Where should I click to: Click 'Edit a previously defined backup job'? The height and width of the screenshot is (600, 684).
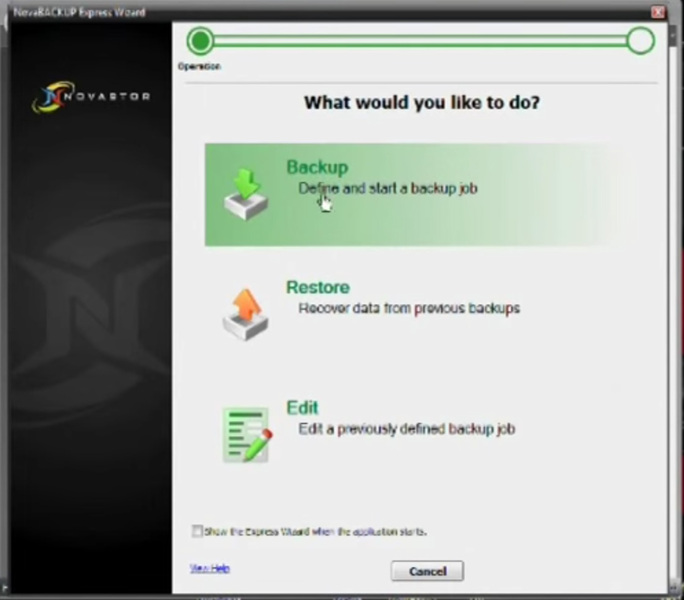407,429
